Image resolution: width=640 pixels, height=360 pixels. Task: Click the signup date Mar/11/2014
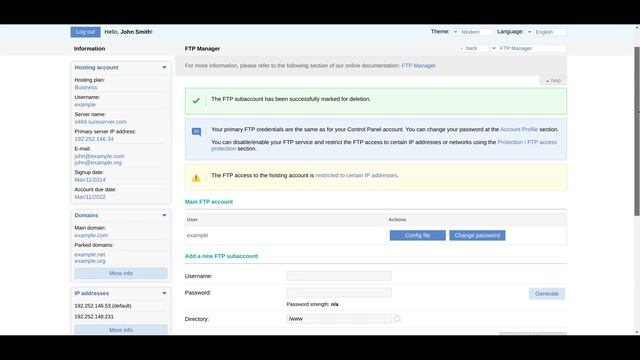pyautogui.click(x=90, y=180)
